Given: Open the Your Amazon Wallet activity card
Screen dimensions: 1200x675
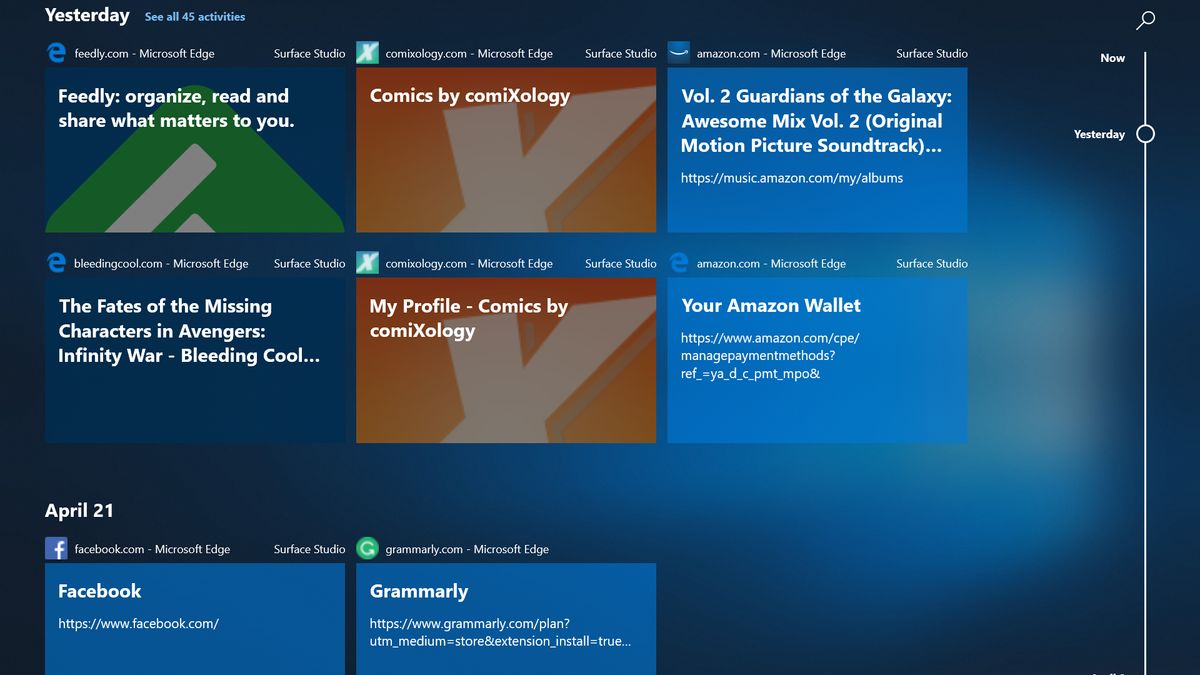Looking at the screenshot, I should (817, 360).
